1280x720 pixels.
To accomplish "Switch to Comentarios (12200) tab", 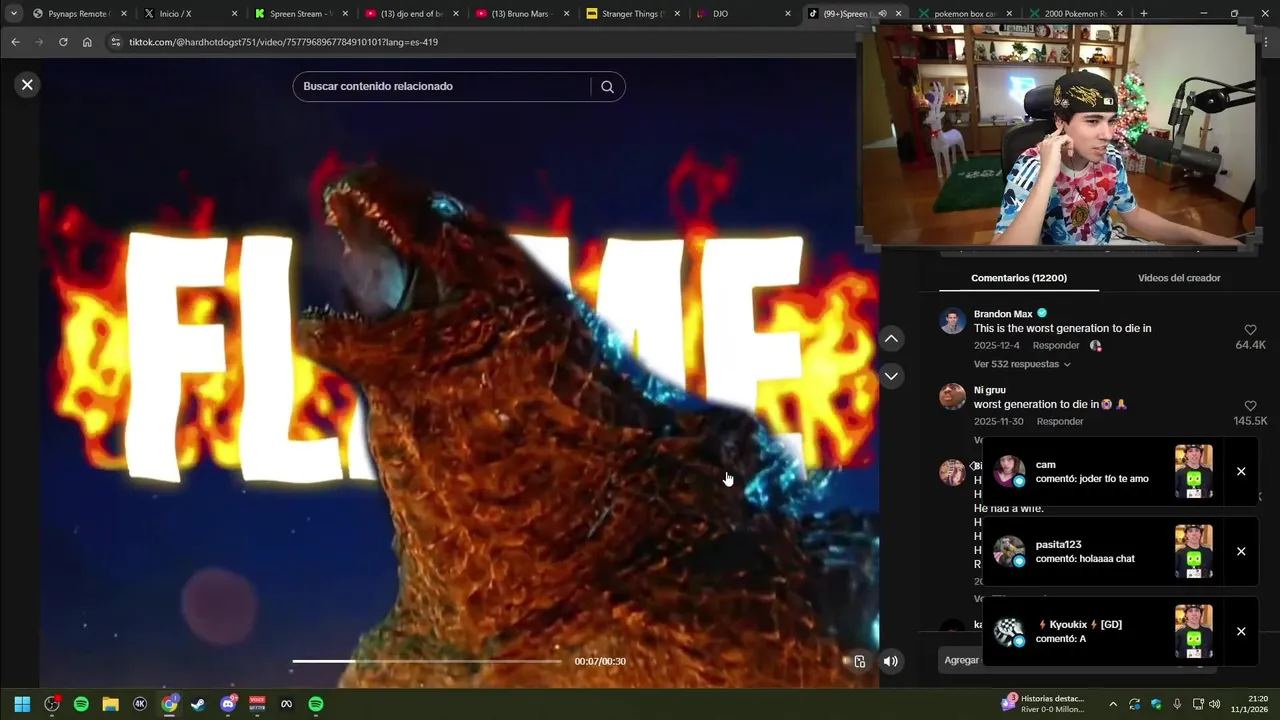I will (1019, 278).
